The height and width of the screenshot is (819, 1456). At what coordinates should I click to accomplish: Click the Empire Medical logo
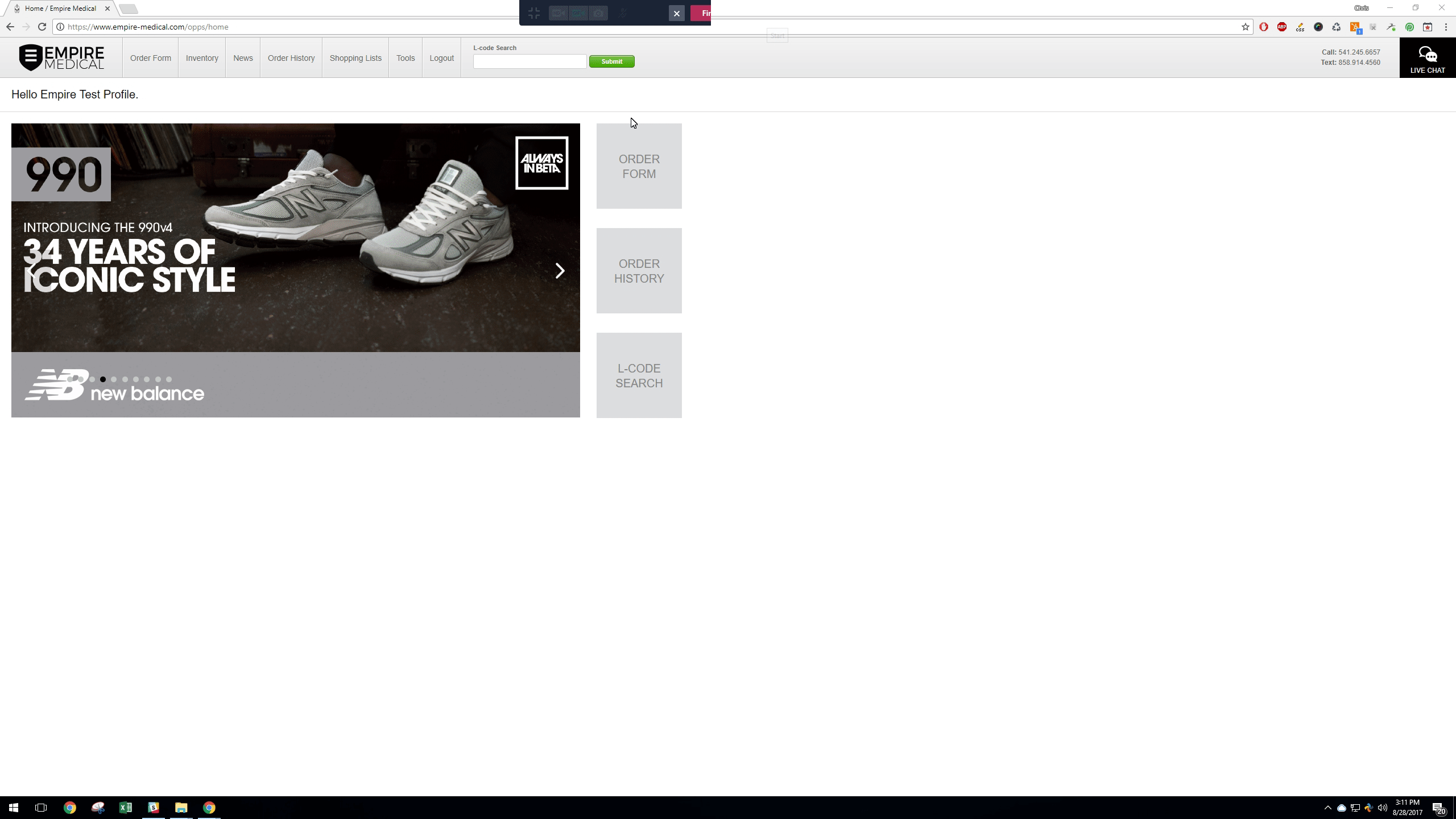pos(61,57)
